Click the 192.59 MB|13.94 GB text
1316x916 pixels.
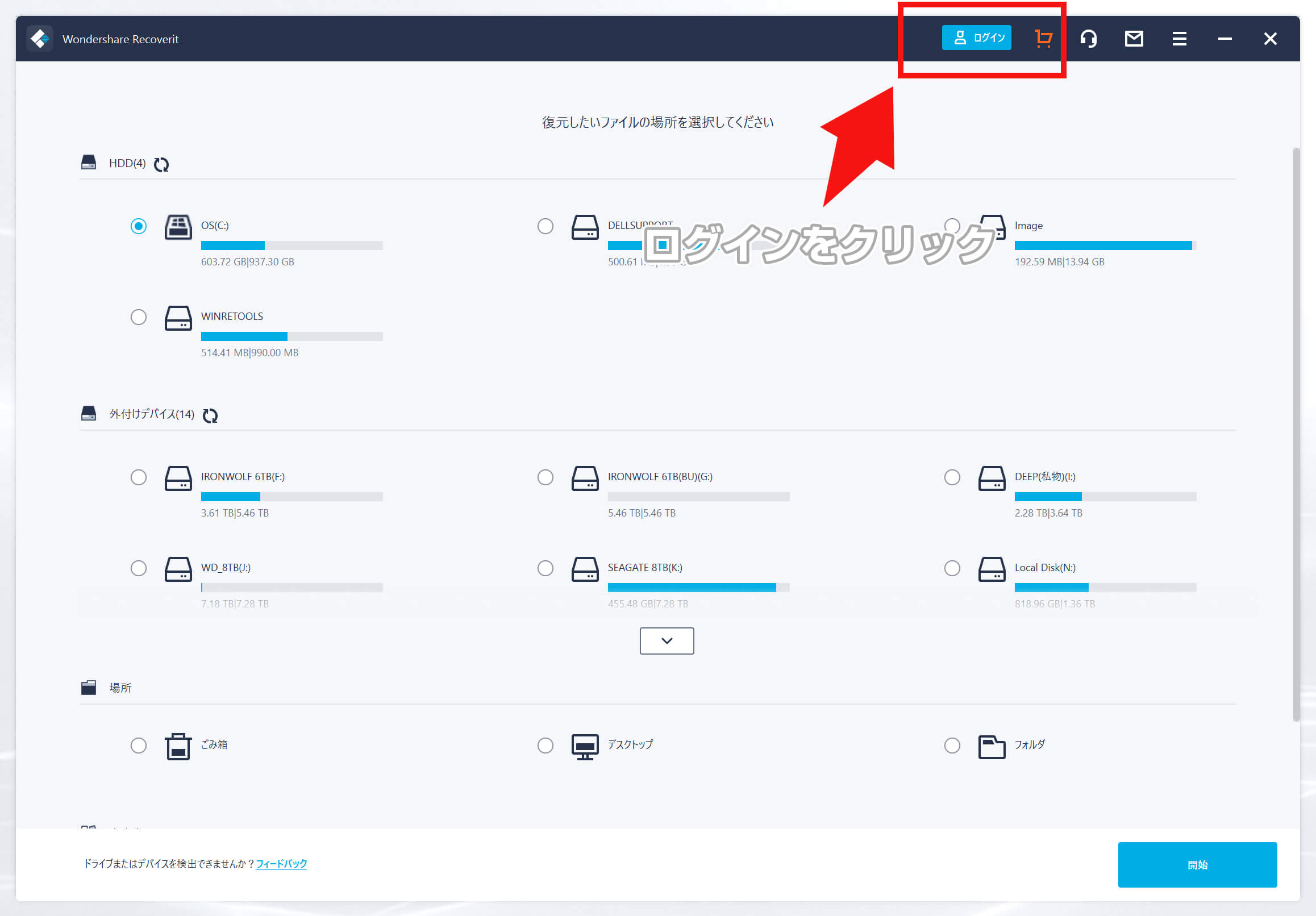(x=1060, y=262)
